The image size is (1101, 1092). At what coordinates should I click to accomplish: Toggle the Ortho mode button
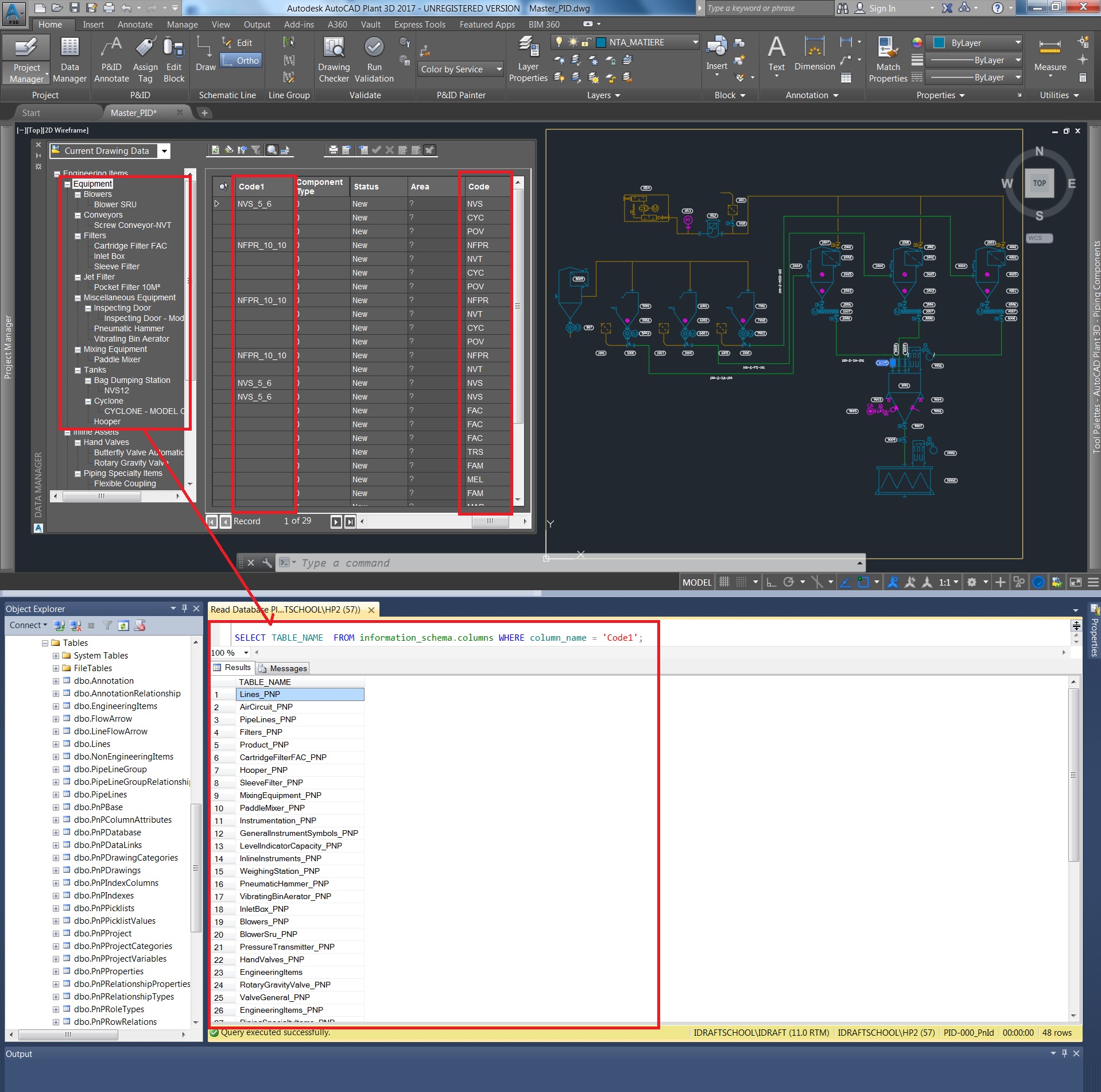(241, 60)
